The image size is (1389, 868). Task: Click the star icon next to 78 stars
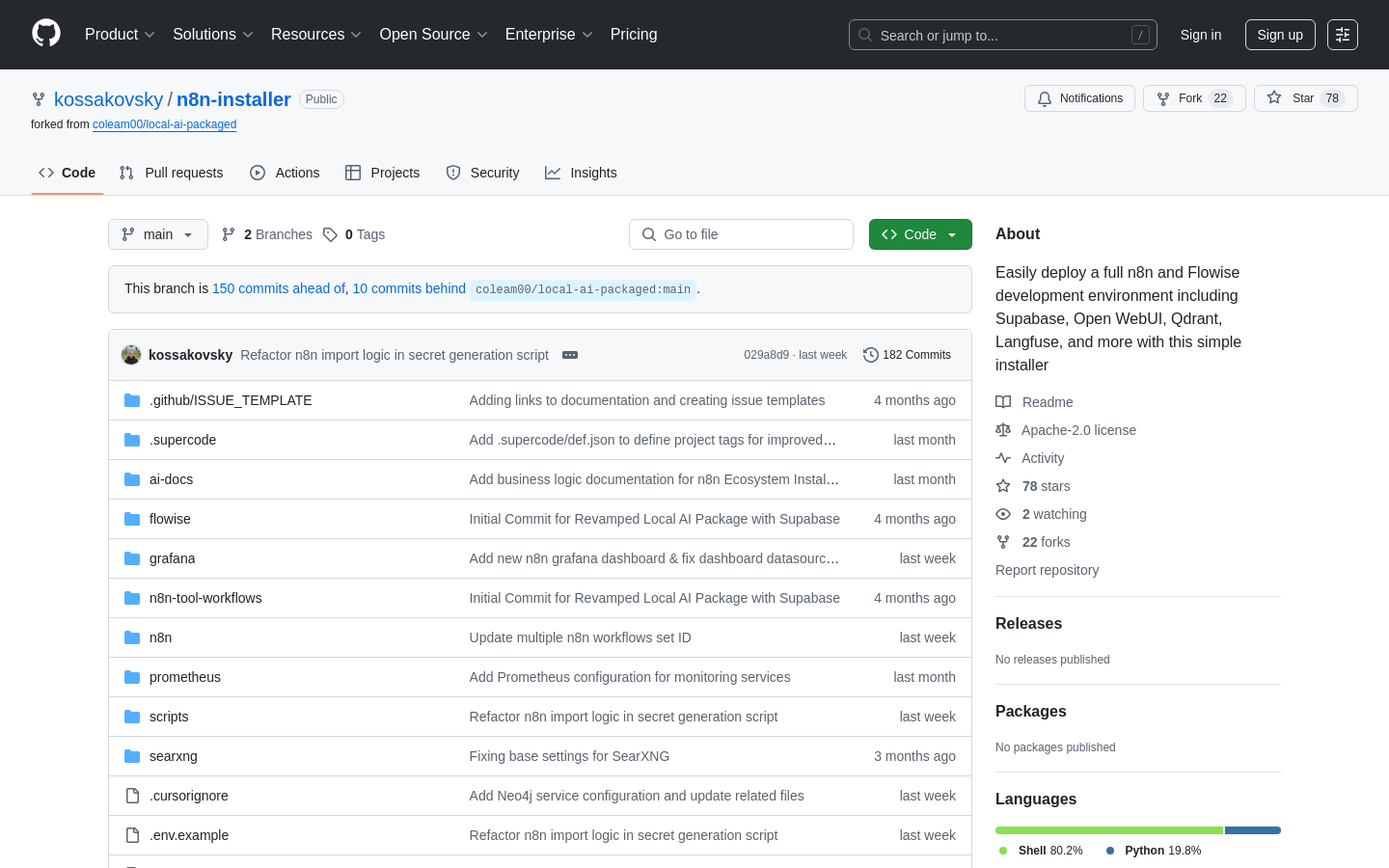(1003, 486)
